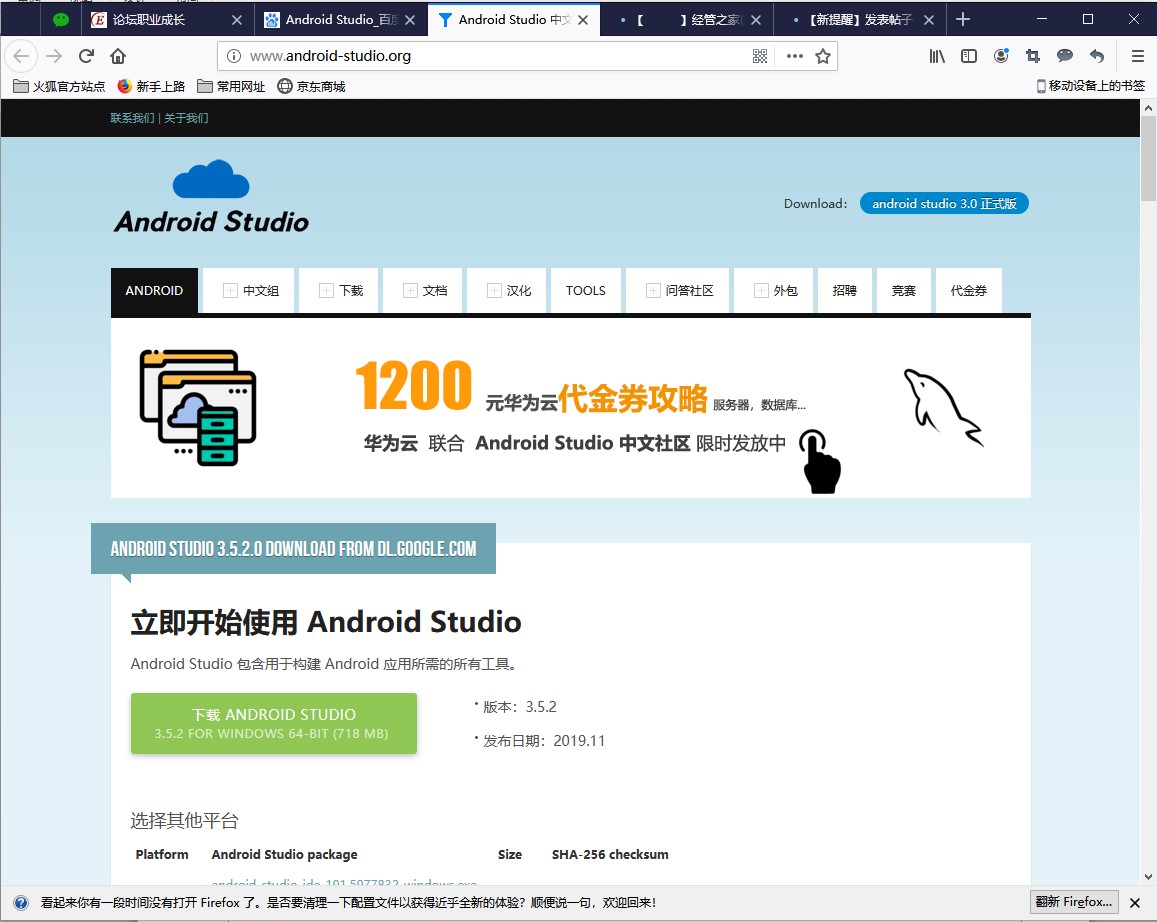Open the Library bookshelf icon
The height and width of the screenshot is (922, 1157).
click(x=937, y=56)
